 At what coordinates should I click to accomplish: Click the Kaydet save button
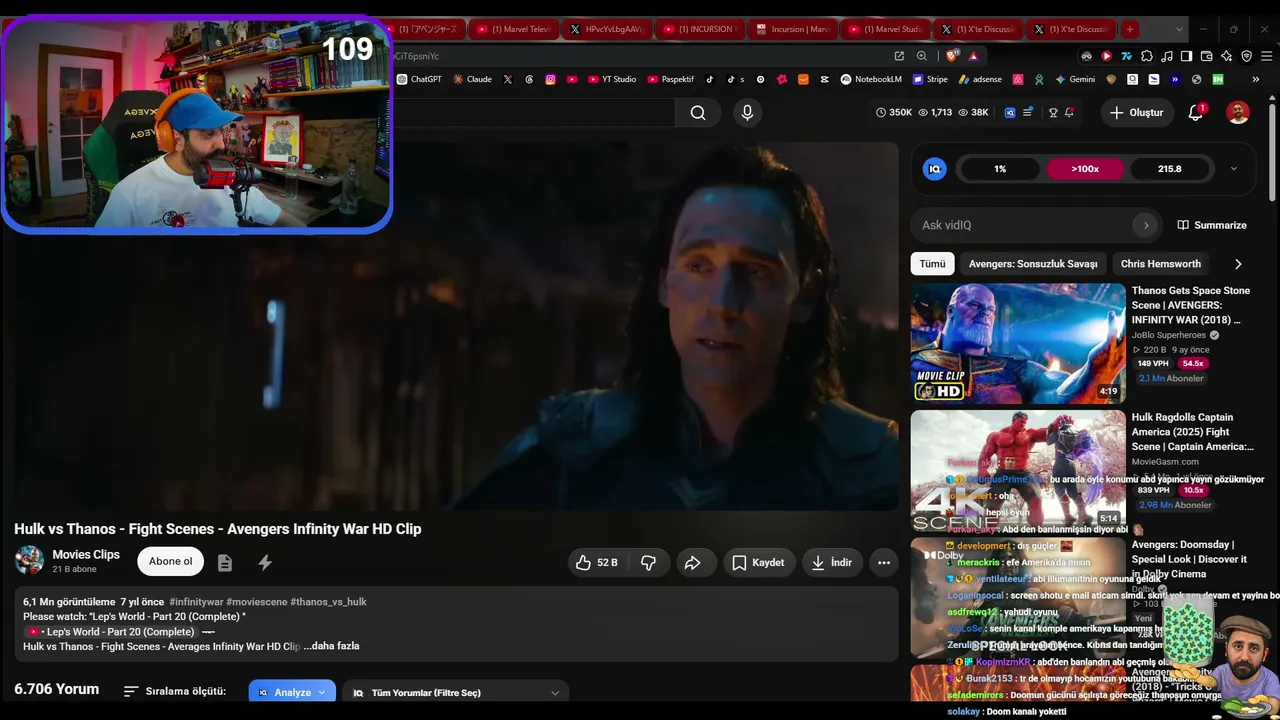coord(757,563)
